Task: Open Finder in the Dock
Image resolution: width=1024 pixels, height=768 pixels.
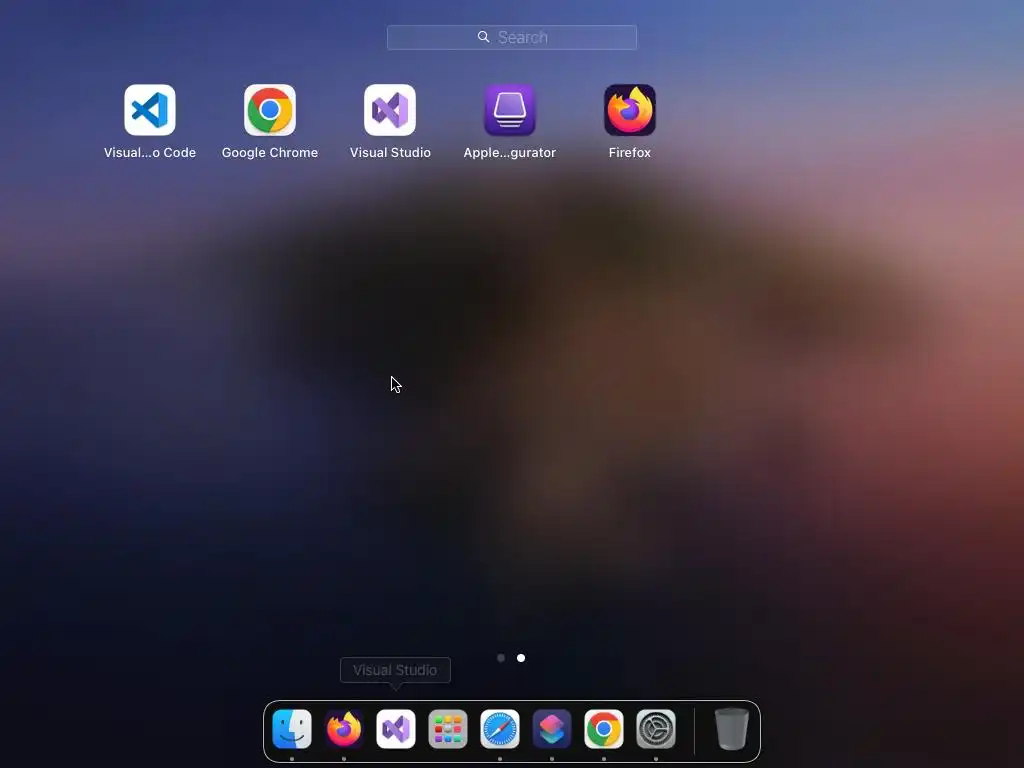Action: (x=292, y=729)
